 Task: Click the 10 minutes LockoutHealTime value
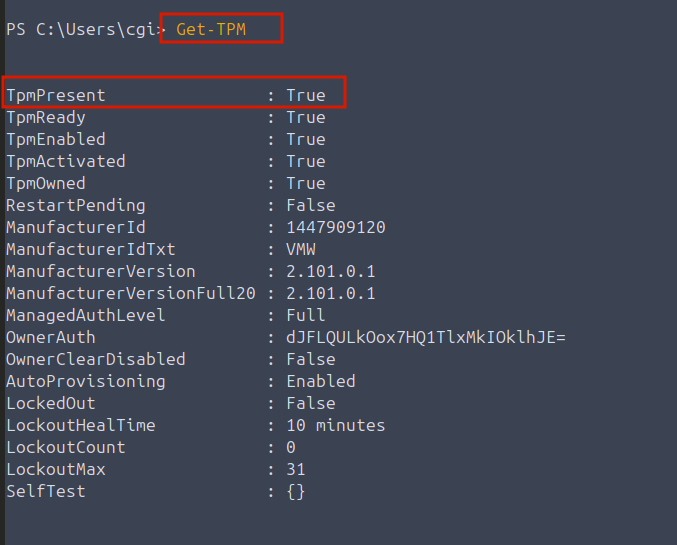[x=335, y=425]
